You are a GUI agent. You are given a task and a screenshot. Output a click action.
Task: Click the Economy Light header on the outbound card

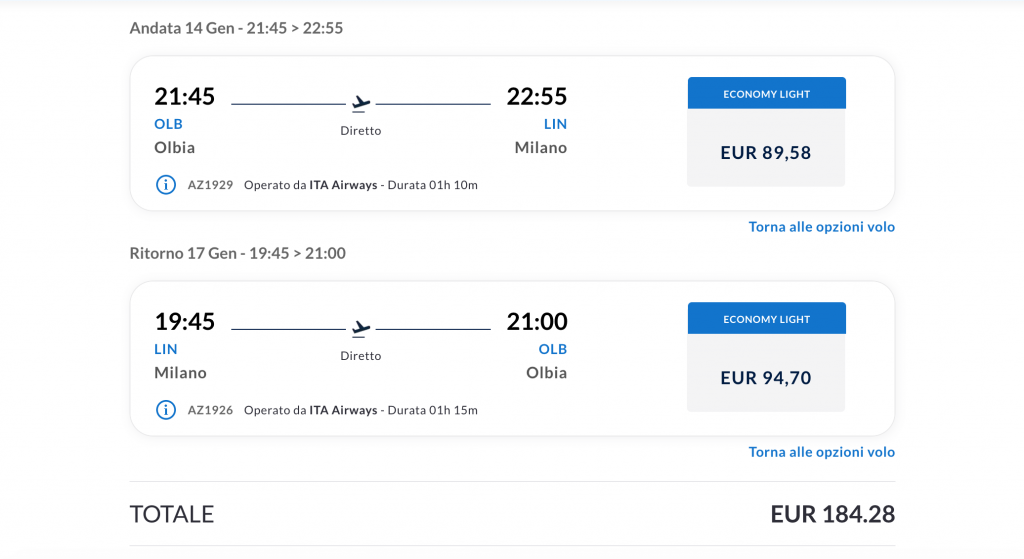pos(767,93)
